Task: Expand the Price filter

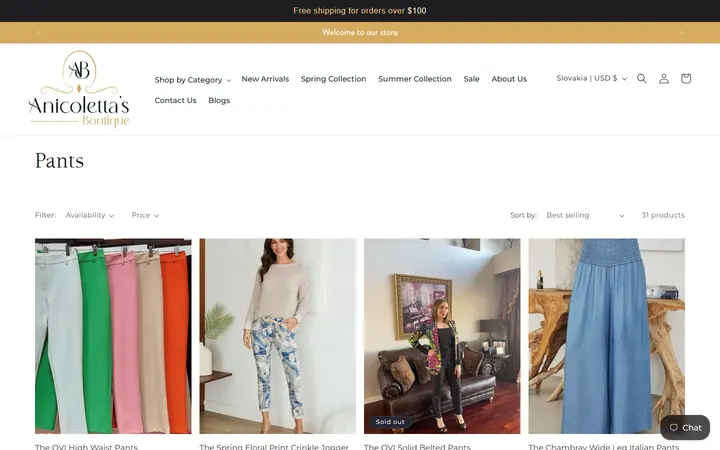Action: click(x=145, y=215)
